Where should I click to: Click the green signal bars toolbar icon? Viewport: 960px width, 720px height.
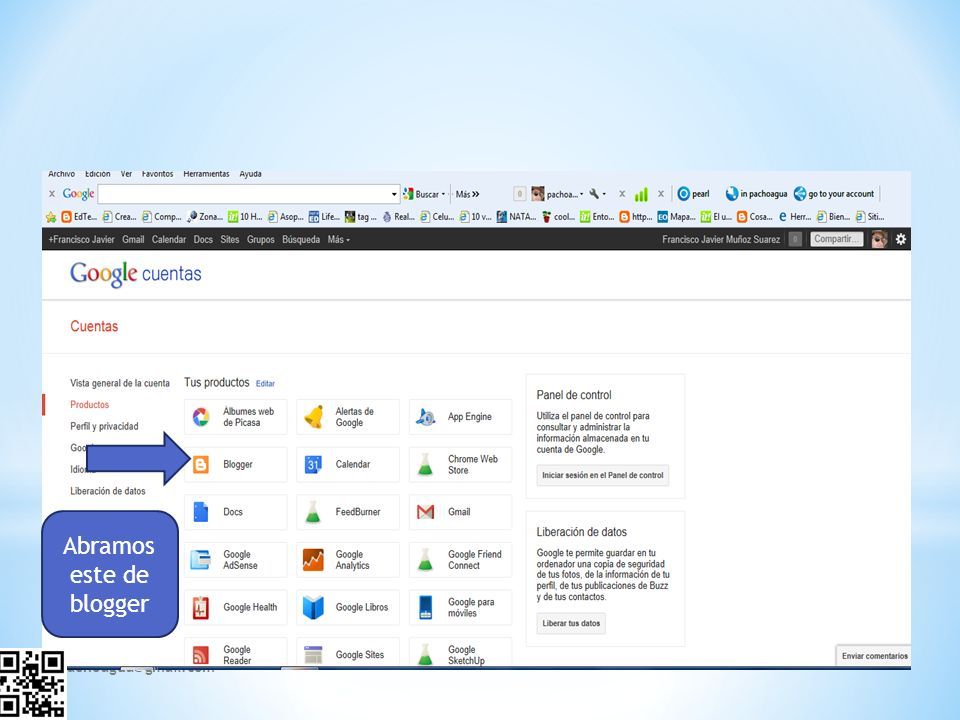641,194
